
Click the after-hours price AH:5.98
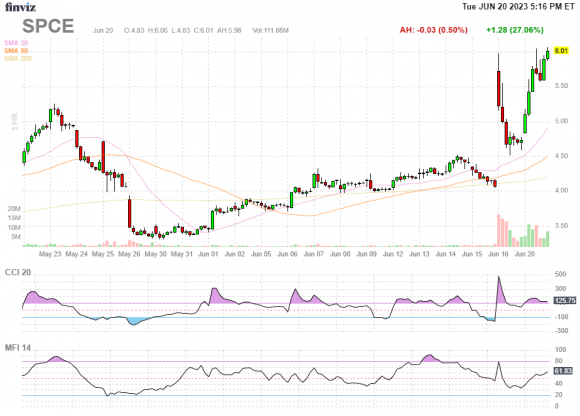(229, 30)
